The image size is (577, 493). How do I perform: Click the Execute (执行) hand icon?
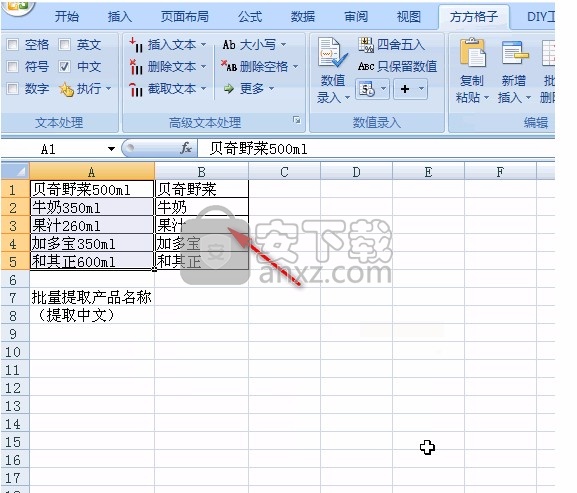pos(67,89)
